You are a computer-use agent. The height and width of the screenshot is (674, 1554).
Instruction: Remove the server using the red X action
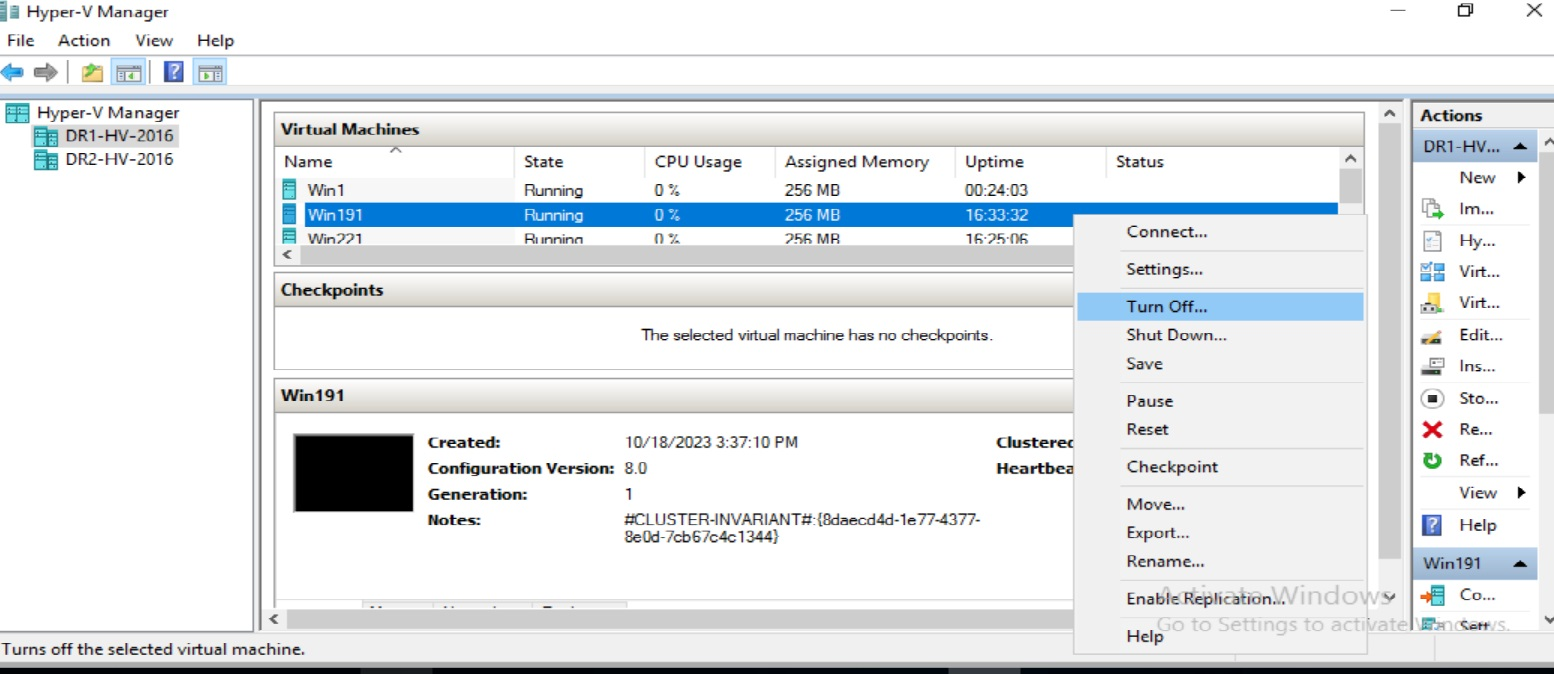tap(1476, 429)
